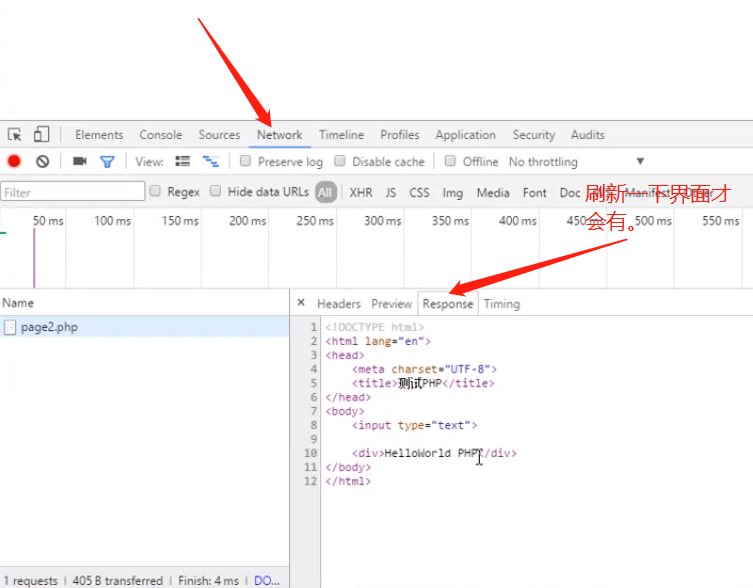Toggle capture screenshots camera icon
The image size is (753, 588).
(x=80, y=161)
